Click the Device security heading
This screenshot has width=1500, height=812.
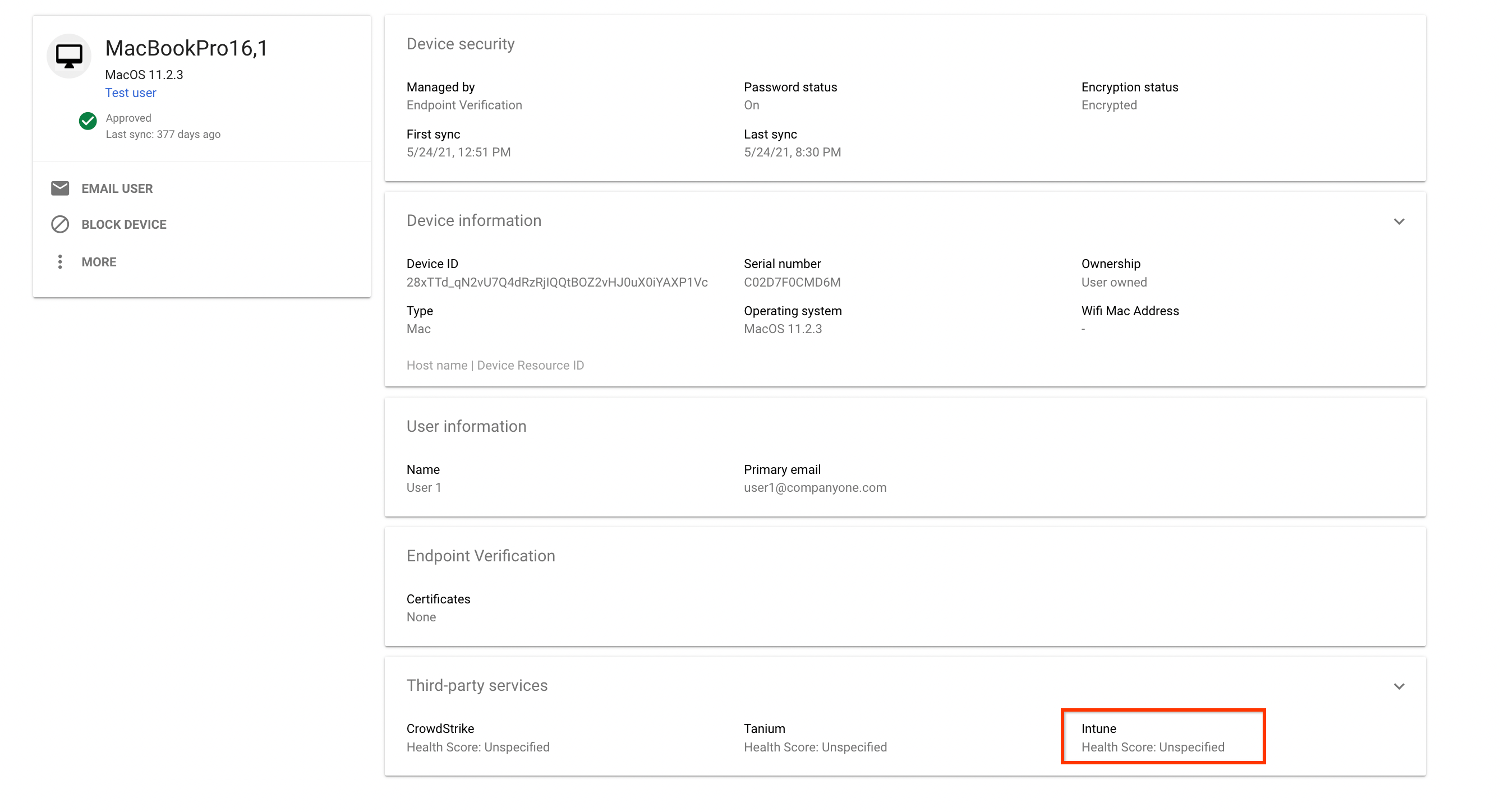[460, 44]
